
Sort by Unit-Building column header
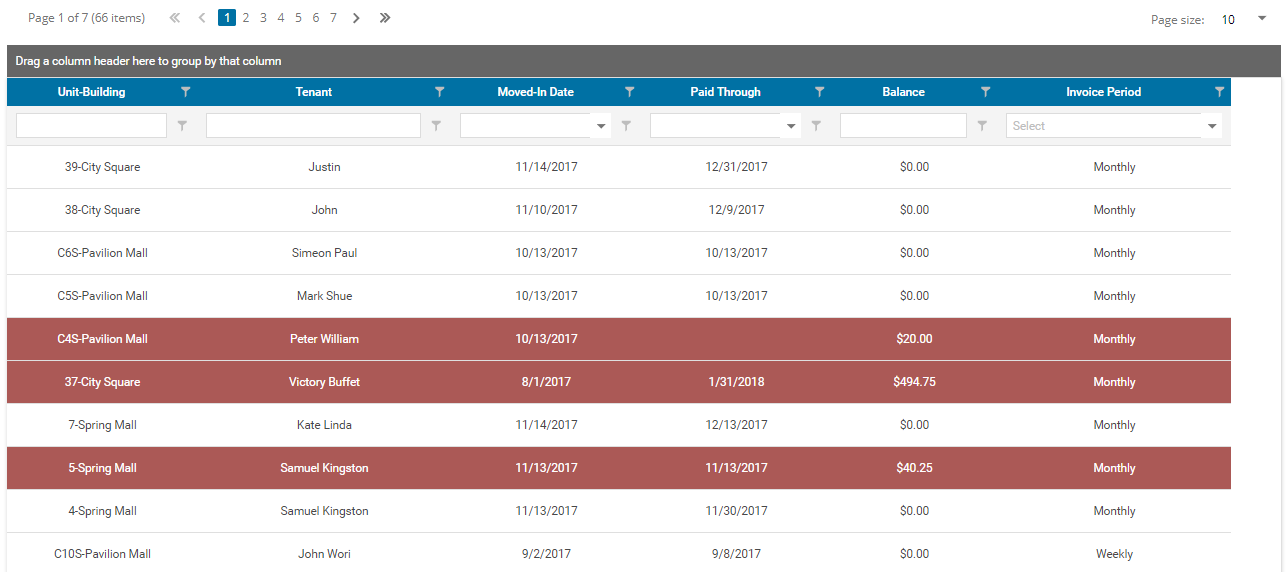click(x=92, y=92)
